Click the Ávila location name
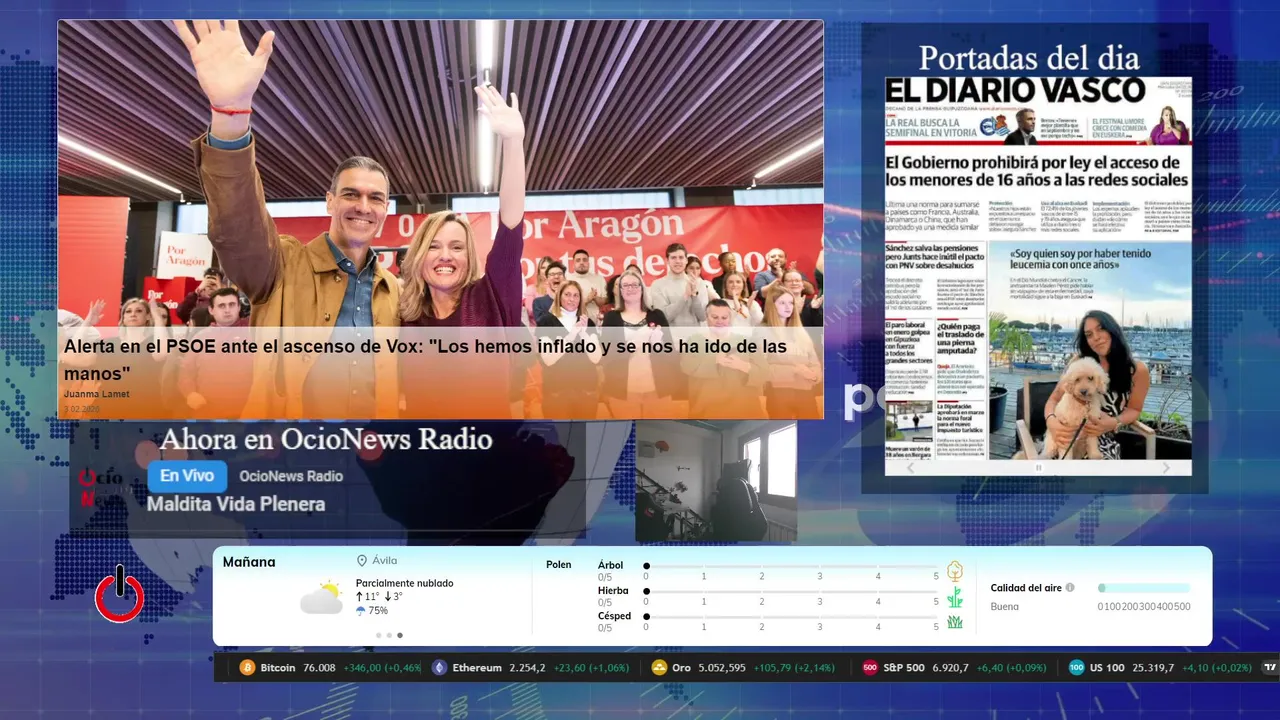This screenshot has width=1280, height=720. [385, 561]
